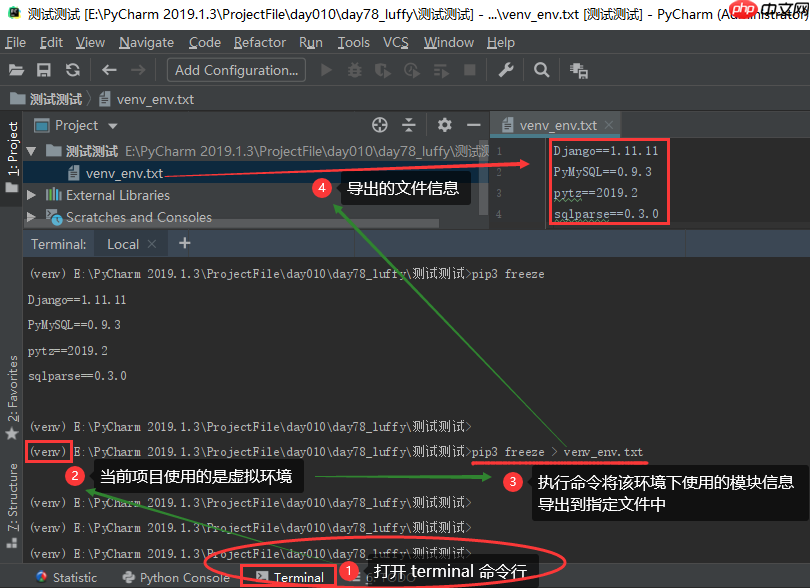Open the Python Console tool window
This screenshot has width=810, height=588.
pos(176,577)
